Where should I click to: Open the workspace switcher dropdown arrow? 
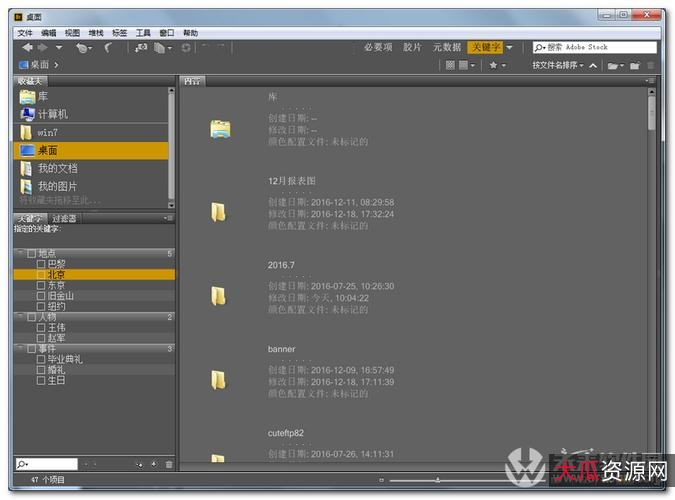click(509, 47)
